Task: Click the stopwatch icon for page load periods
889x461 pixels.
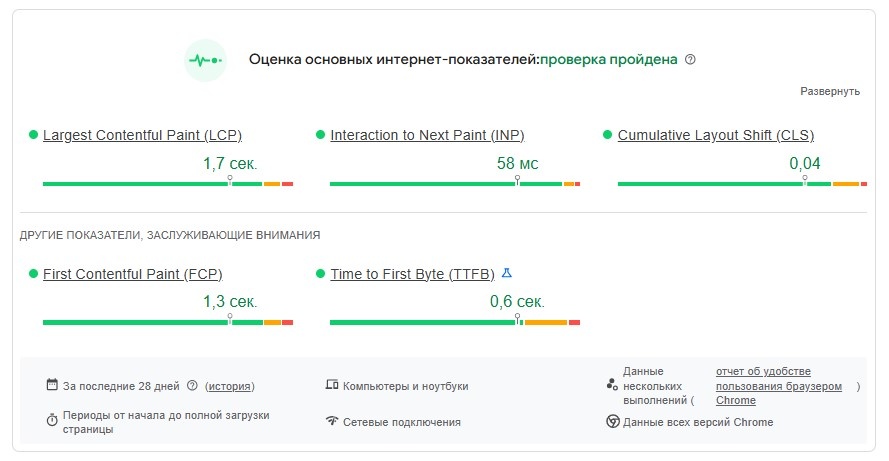Action: pos(52,420)
